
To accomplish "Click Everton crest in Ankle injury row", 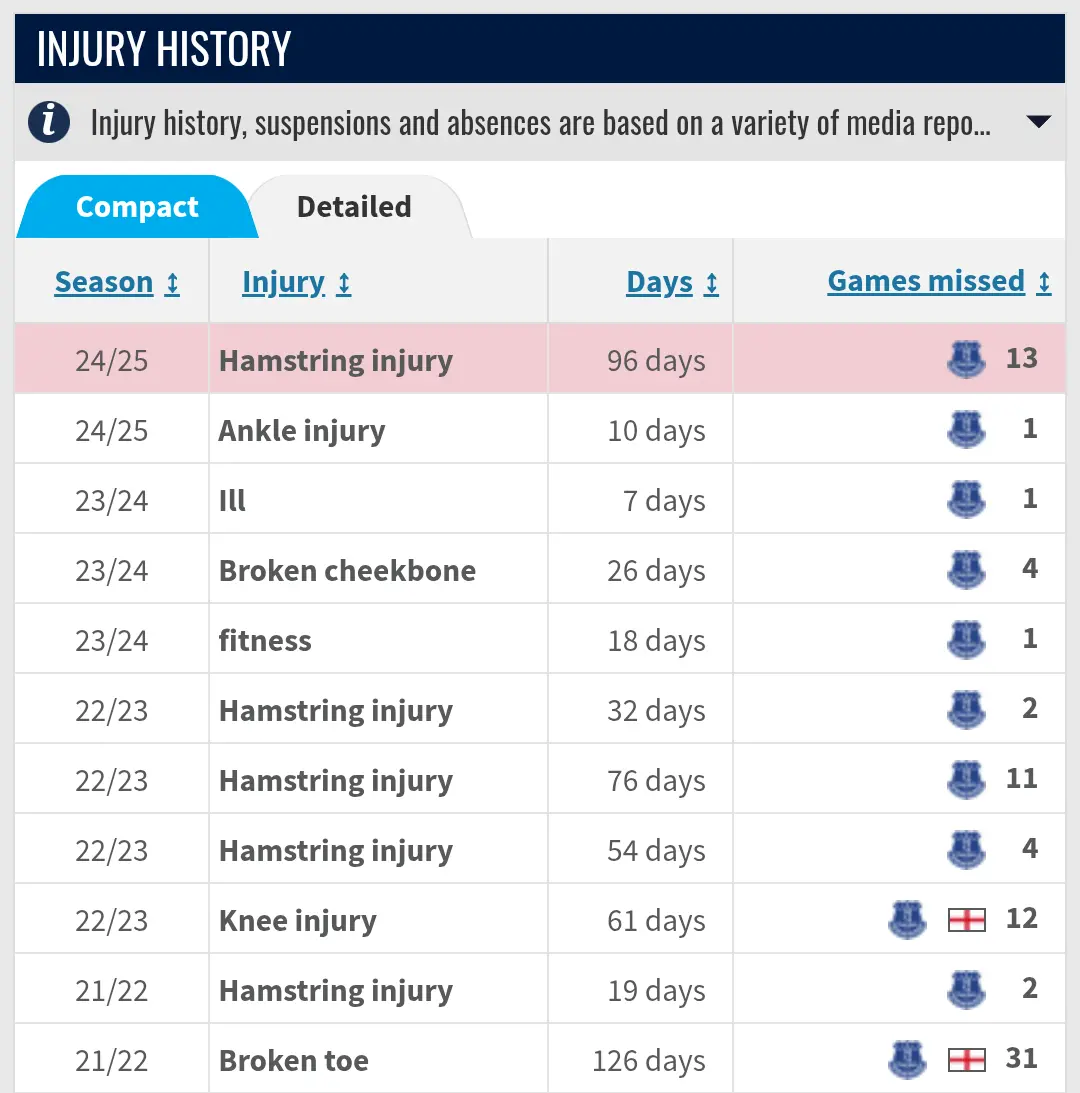I will 966,430.
